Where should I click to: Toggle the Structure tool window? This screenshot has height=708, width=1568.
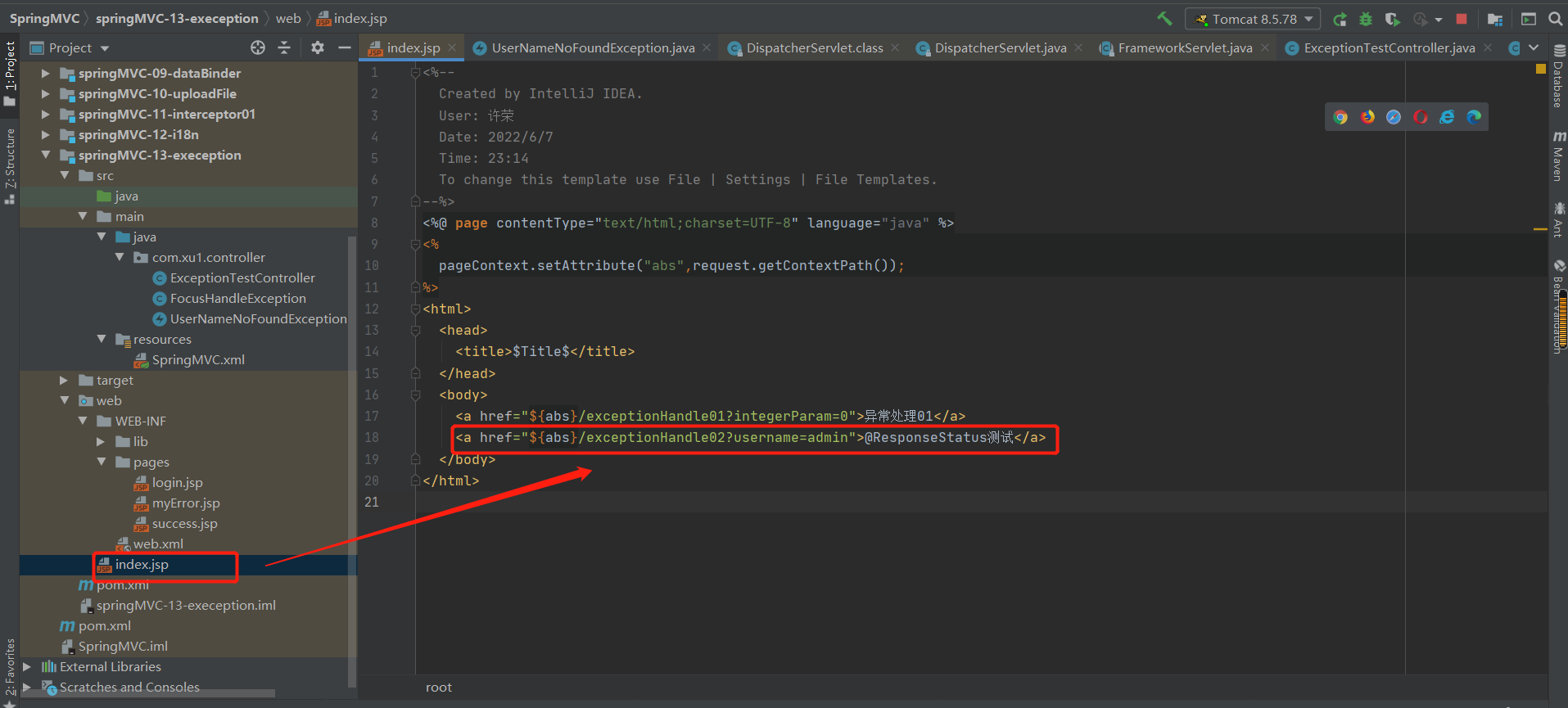(10, 166)
